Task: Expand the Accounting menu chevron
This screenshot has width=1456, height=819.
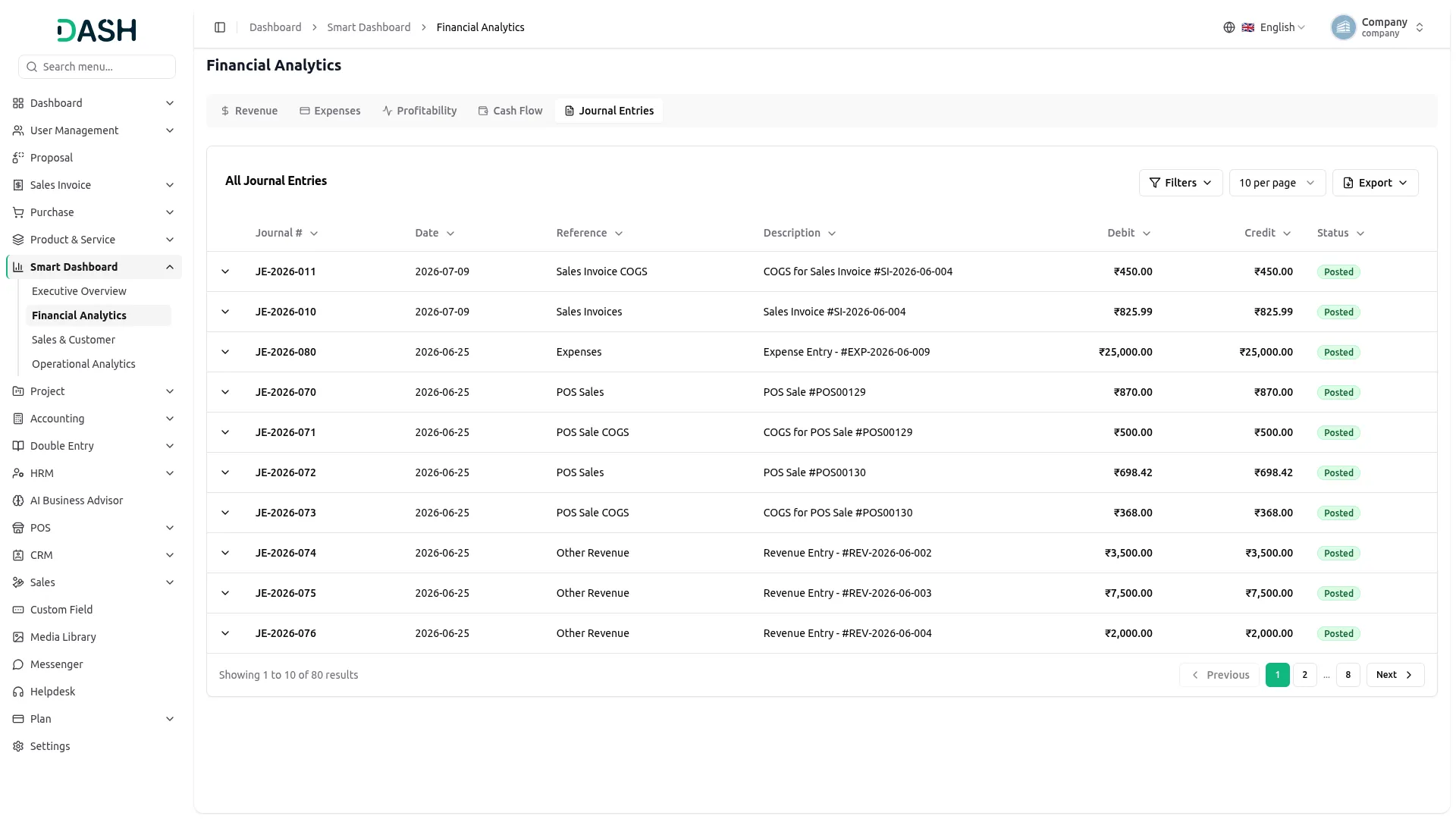Action: click(x=170, y=419)
